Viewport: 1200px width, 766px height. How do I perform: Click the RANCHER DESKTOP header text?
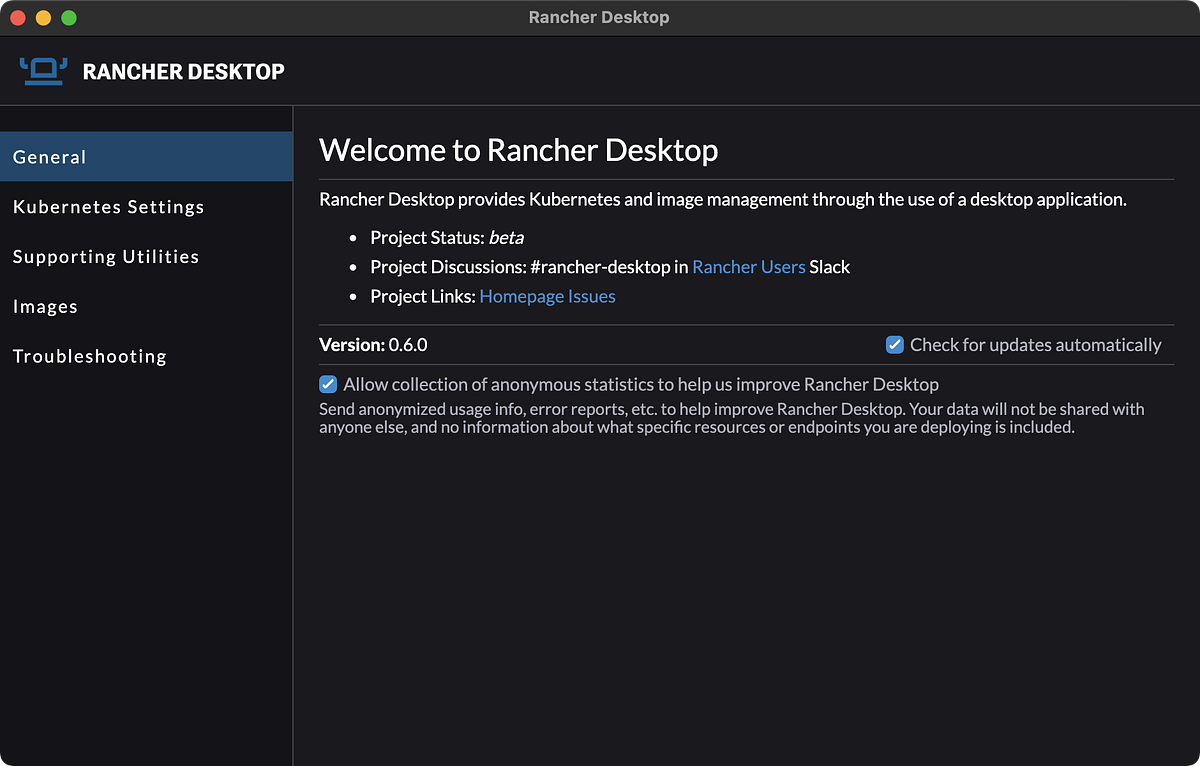click(184, 71)
